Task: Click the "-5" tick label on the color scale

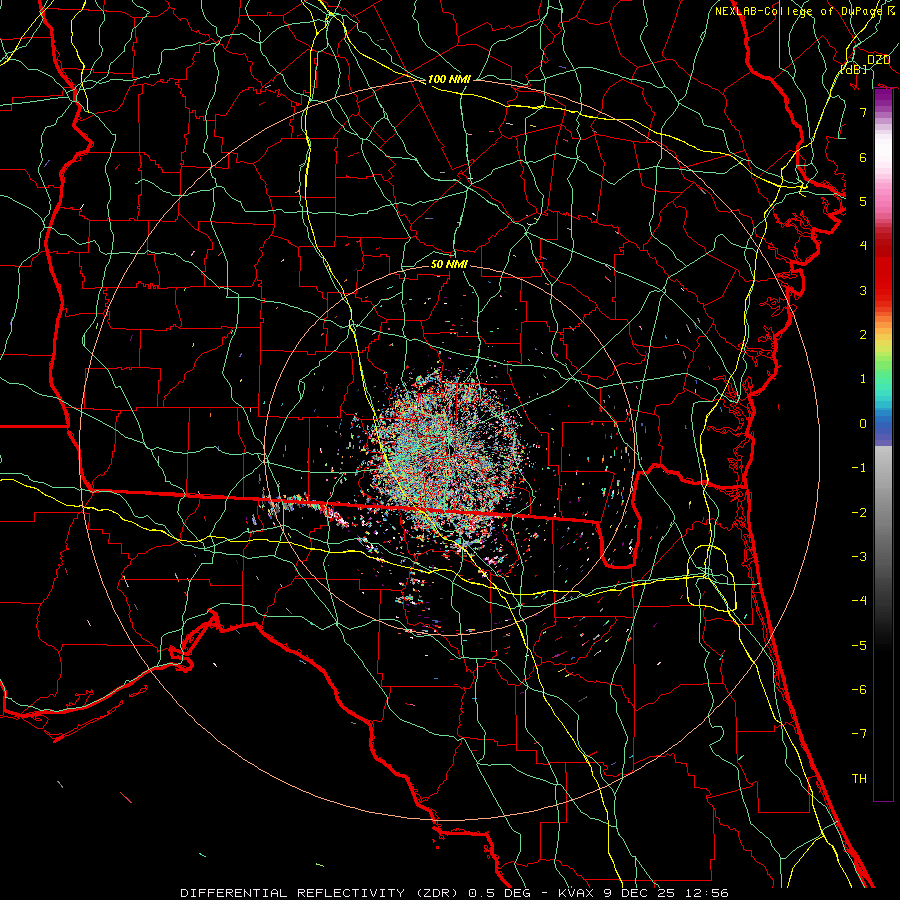Action: pos(859,646)
